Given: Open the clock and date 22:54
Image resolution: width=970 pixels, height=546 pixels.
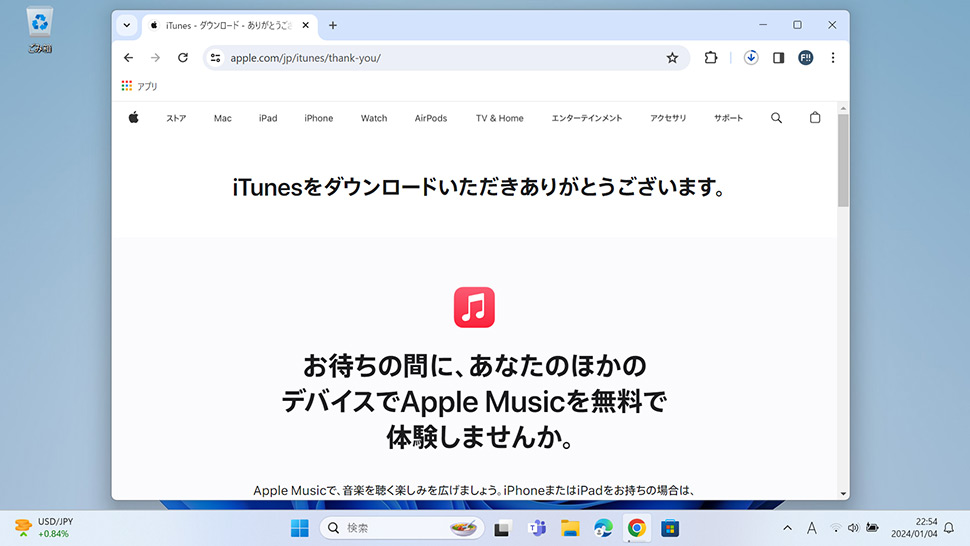Looking at the screenshot, I should 914,527.
